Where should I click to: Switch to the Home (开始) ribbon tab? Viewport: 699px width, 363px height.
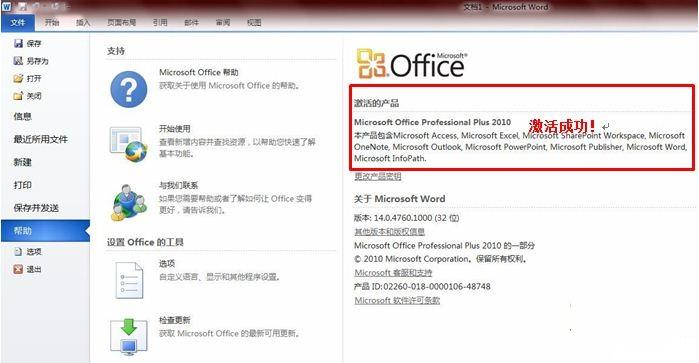coord(52,22)
